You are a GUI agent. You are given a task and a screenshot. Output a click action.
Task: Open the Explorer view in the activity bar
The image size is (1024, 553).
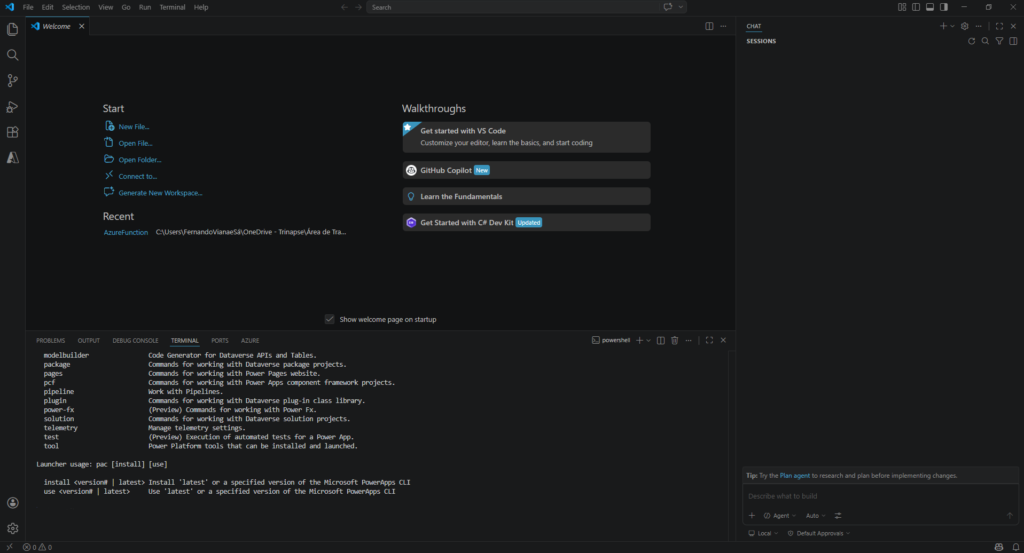click(12, 29)
